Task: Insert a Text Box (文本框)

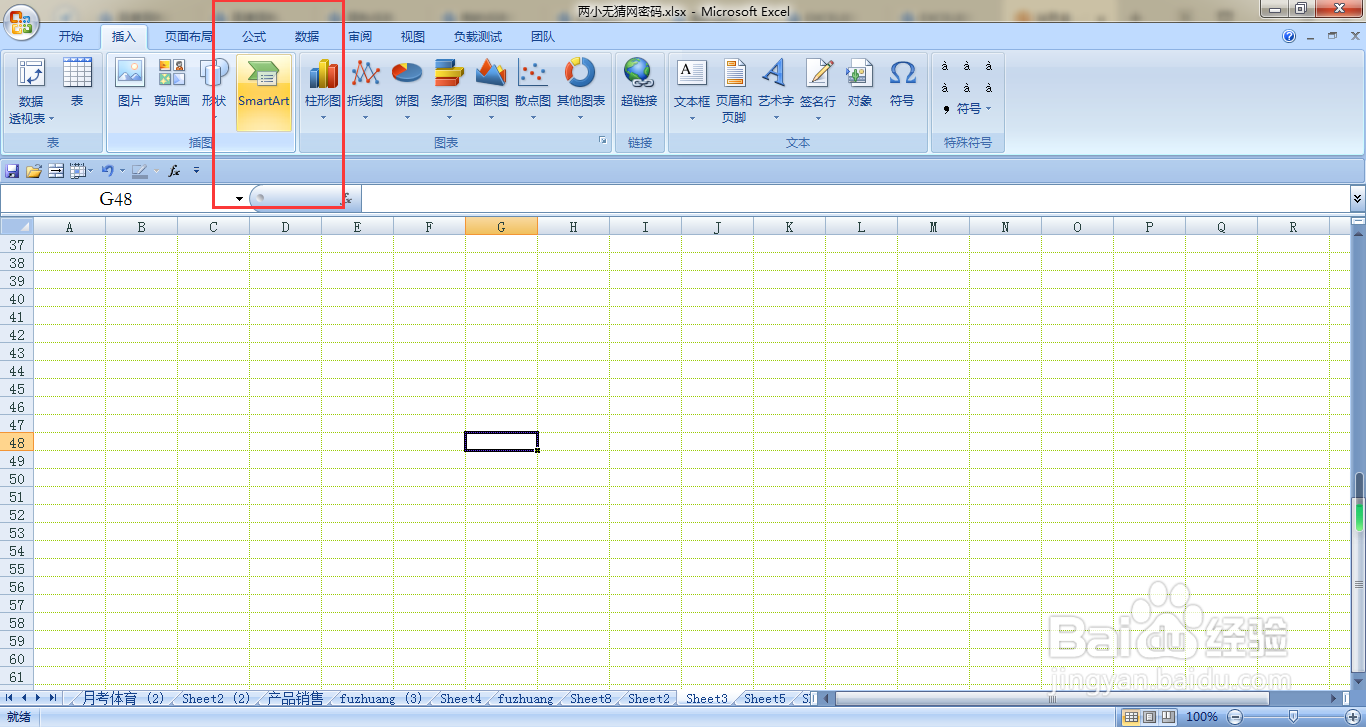Action: [x=692, y=91]
